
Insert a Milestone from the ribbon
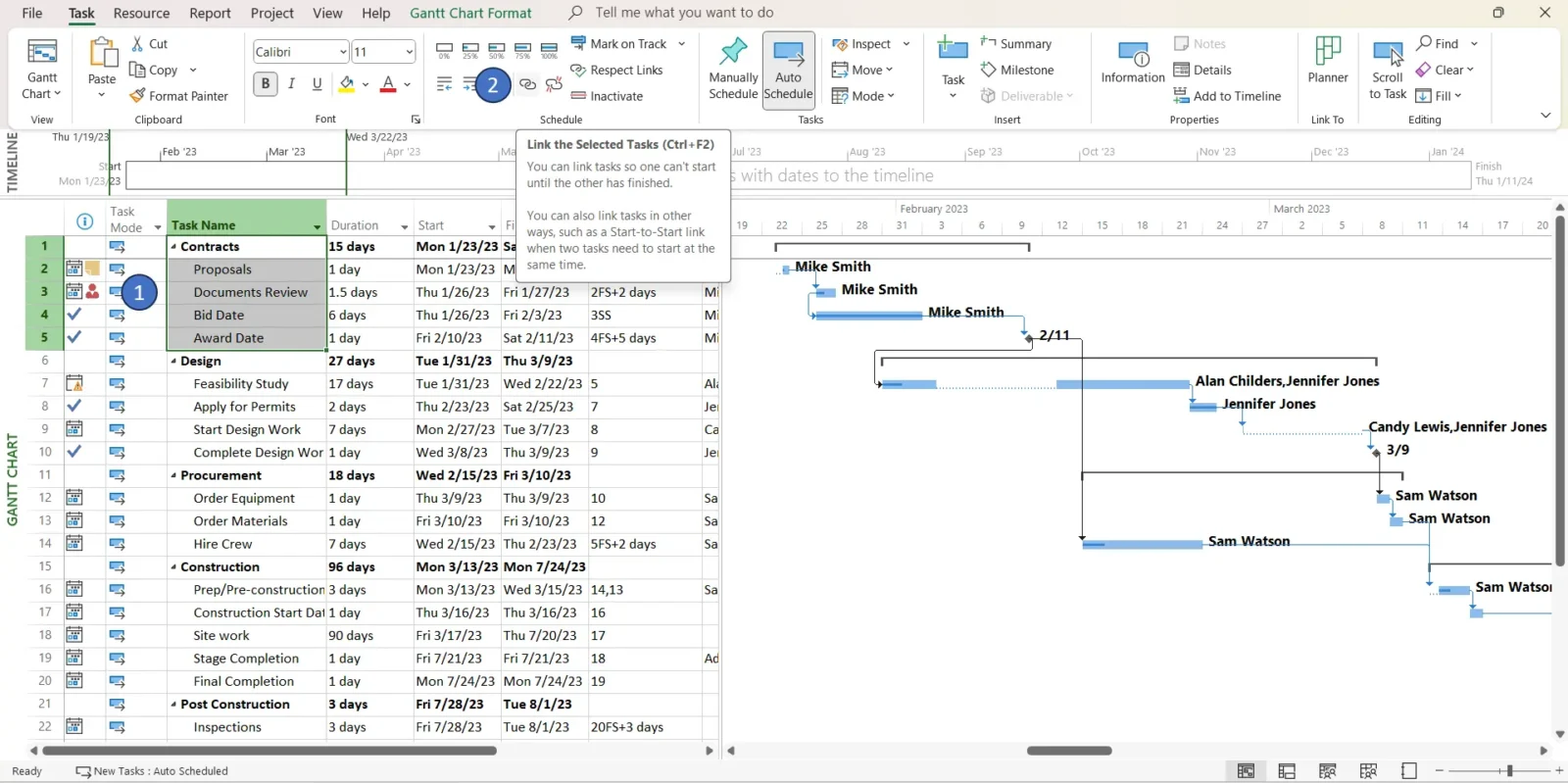click(x=989, y=70)
